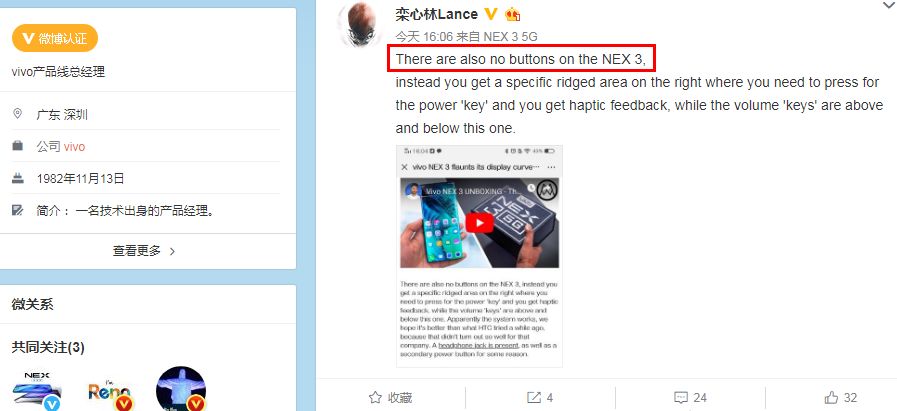Open the vivo company link
The height and width of the screenshot is (411, 897).
click(x=74, y=147)
